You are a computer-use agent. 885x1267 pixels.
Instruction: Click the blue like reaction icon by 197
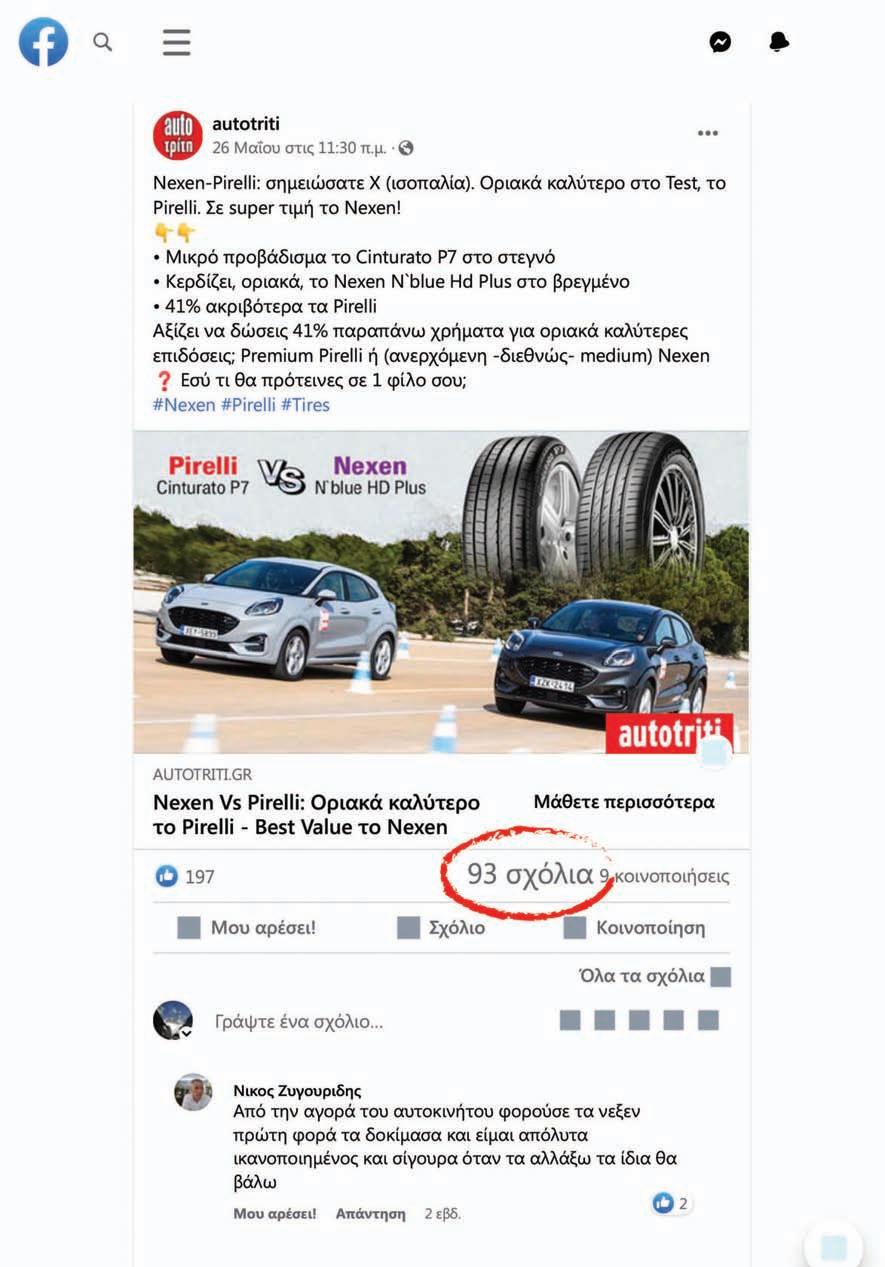click(166, 877)
